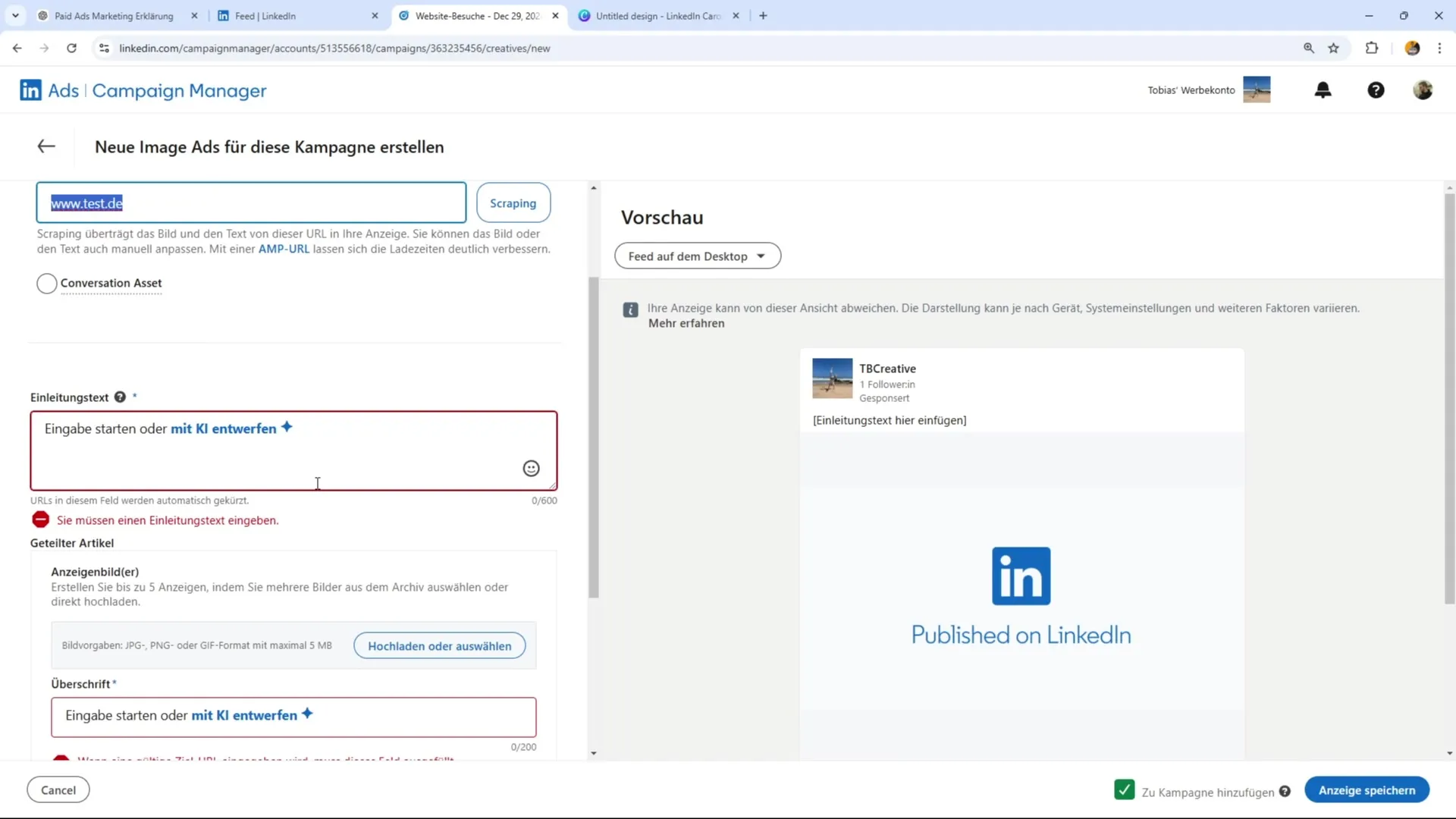
Task: Click the preview notice info icon
Action: tap(630, 309)
